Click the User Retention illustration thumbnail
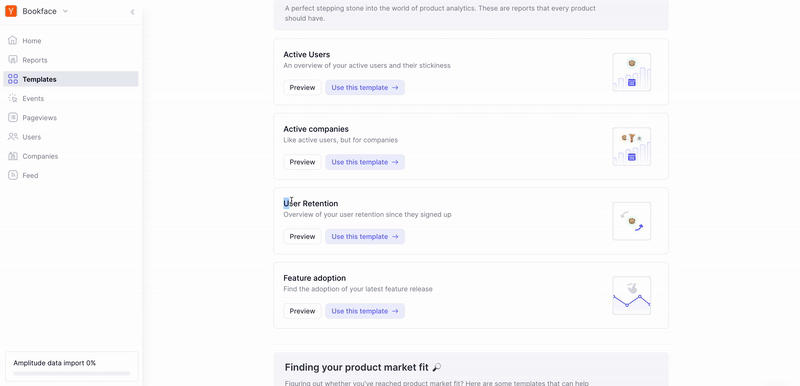The image size is (800, 386). pos(632,221)
